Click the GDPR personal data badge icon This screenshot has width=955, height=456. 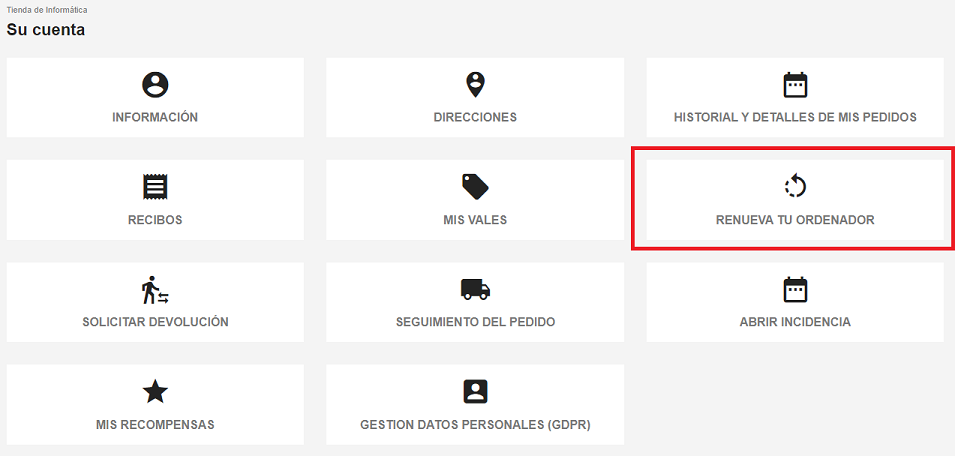coord(475,391)
